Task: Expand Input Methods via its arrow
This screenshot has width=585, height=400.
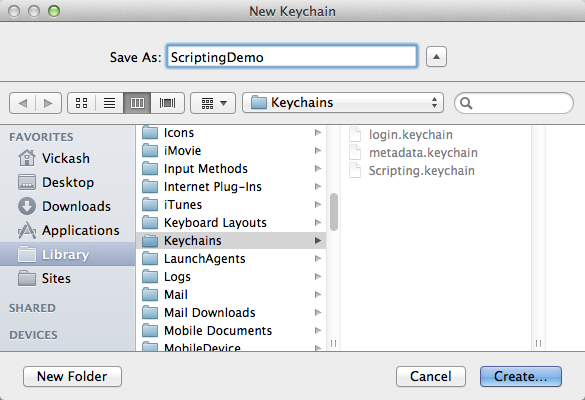Action: coord(318,169)
